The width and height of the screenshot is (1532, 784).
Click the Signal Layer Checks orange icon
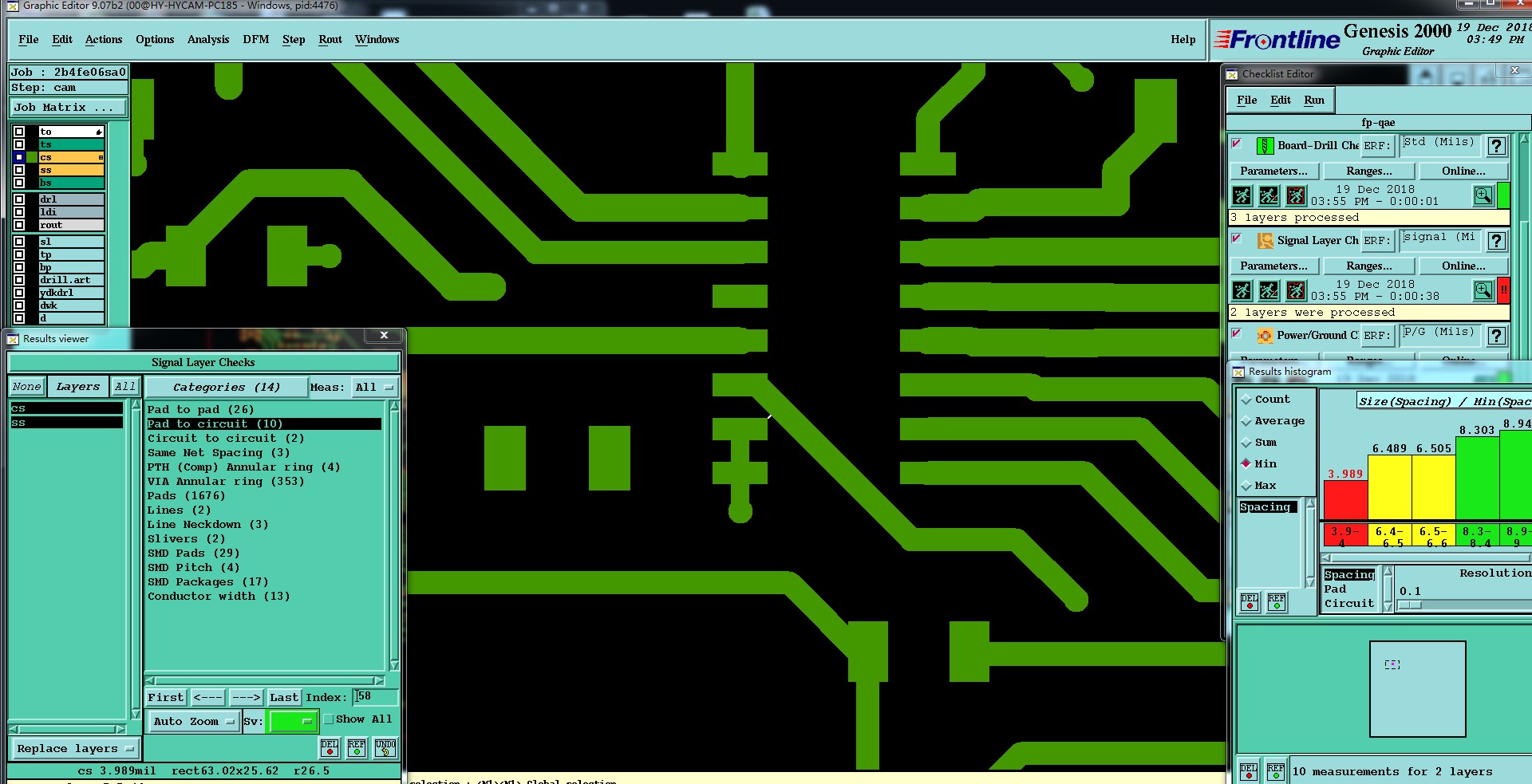[1265, 241]
